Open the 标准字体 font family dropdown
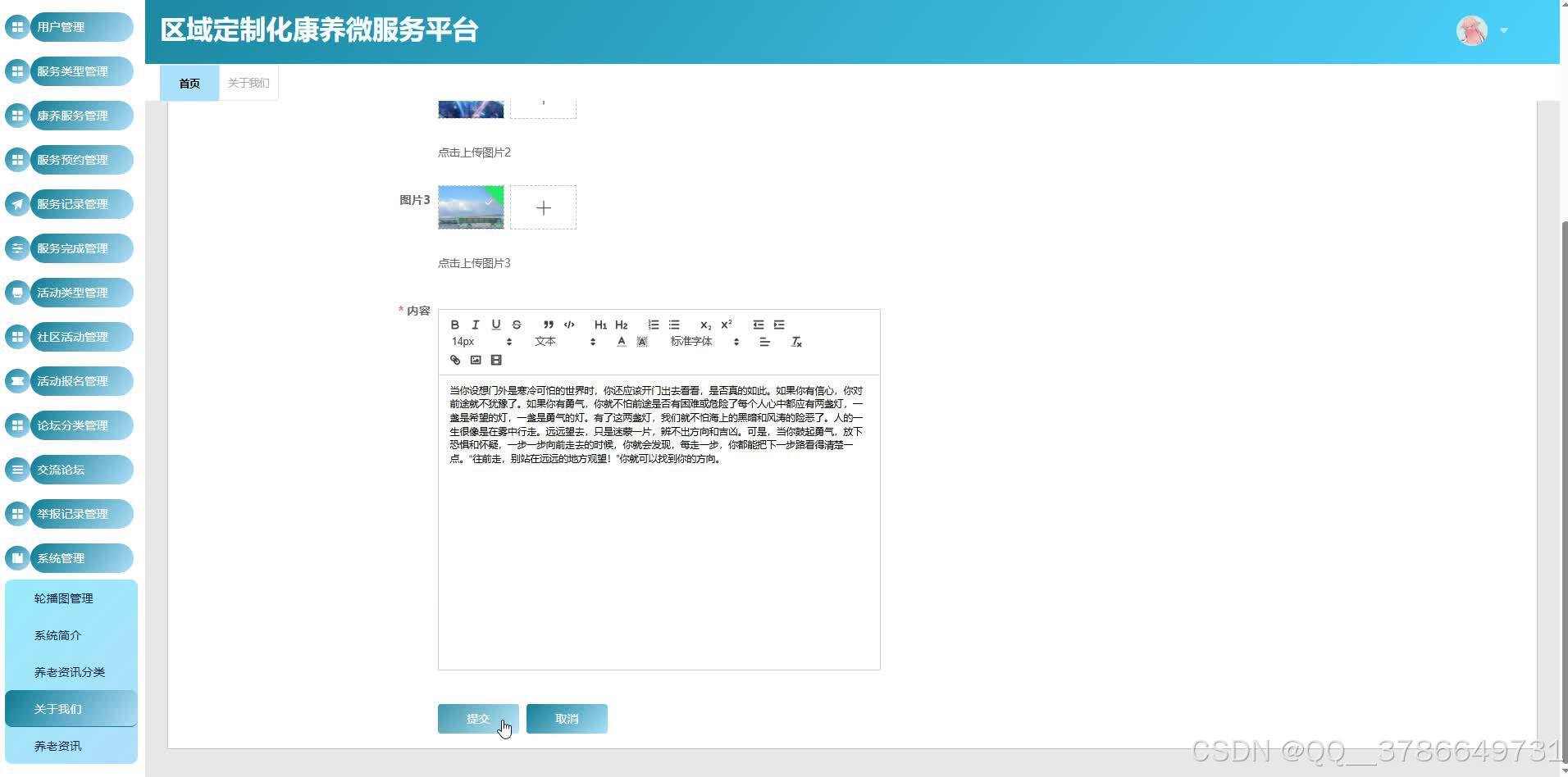Screen dimensions: 1568x777 point(705,342)
